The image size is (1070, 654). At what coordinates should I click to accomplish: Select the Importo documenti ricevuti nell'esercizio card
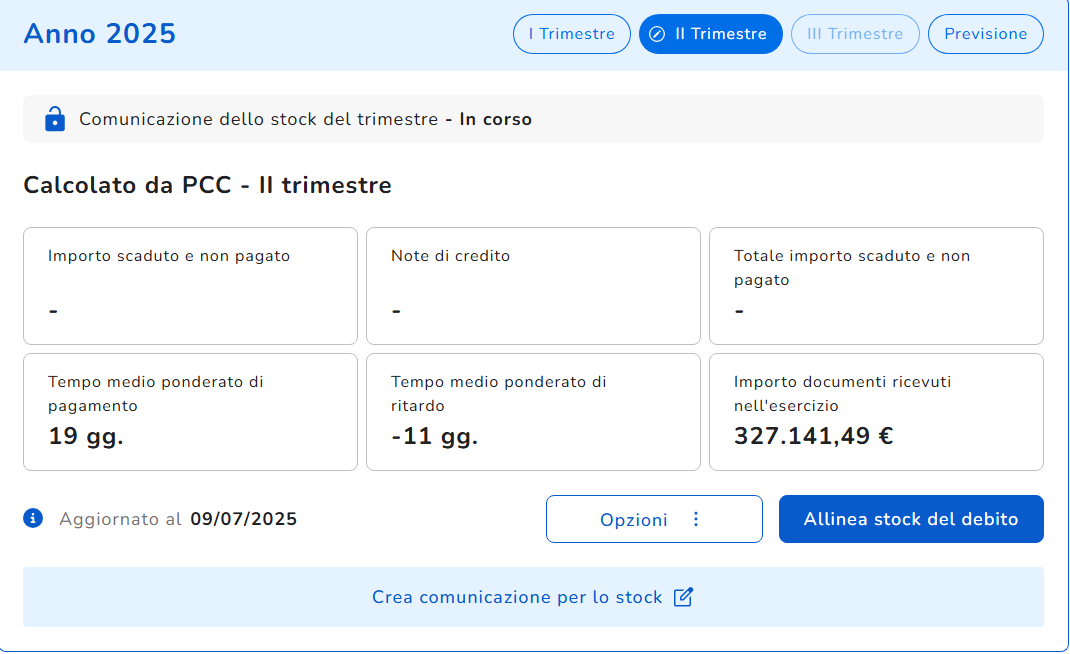click(876, 411)
